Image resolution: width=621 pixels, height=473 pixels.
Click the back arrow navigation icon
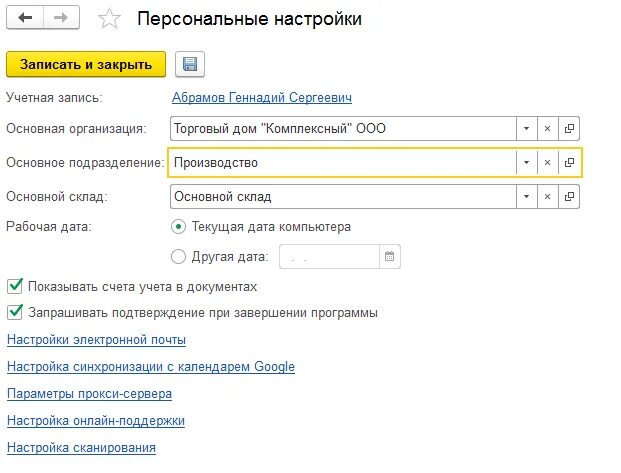point(25,17)
